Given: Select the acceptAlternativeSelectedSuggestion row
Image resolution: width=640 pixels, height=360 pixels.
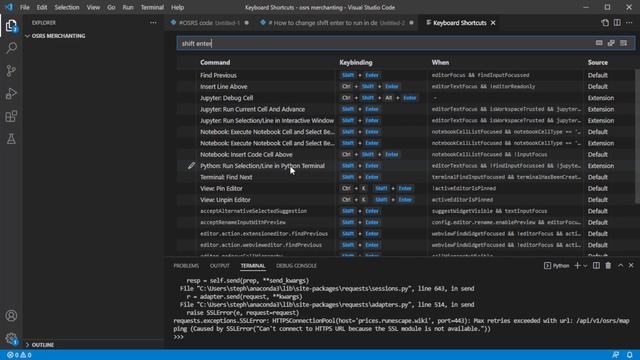Looking at the screenshot, I should pyautogui.click(x=405, y=211).
